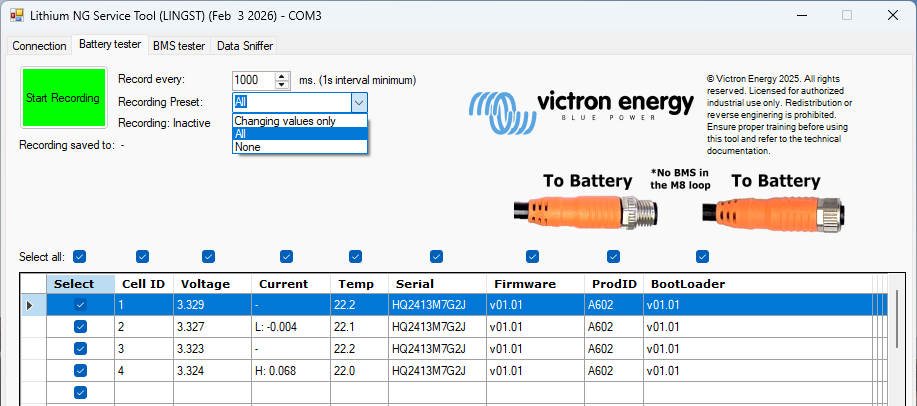The height and width of the screenshot is (406, 917).
Task: Increase the record interval with the up arrow
Action: click(x=282, y=75)
